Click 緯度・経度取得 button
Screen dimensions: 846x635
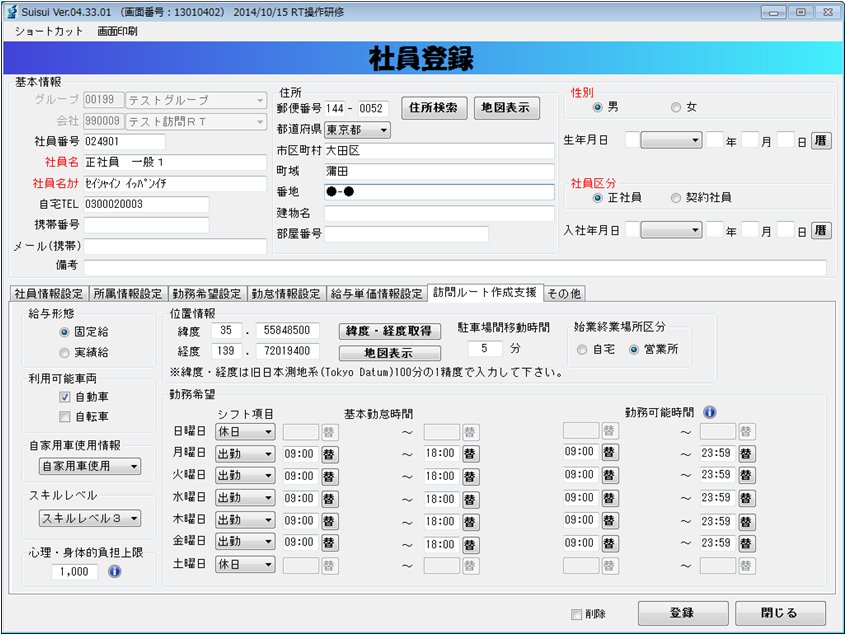click(x=389, y=331)
